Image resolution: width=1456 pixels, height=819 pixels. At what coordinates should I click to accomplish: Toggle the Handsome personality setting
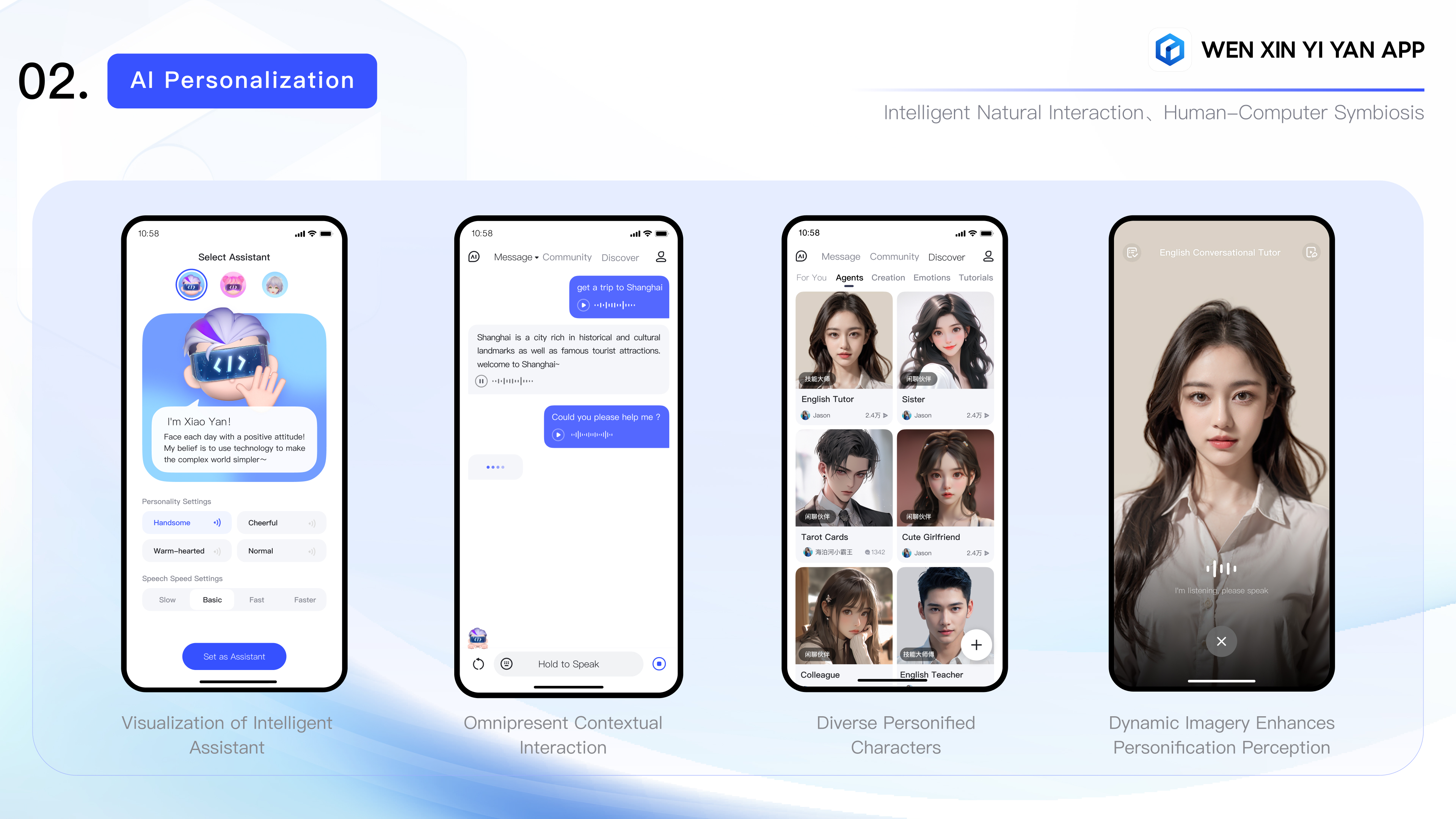185,523
